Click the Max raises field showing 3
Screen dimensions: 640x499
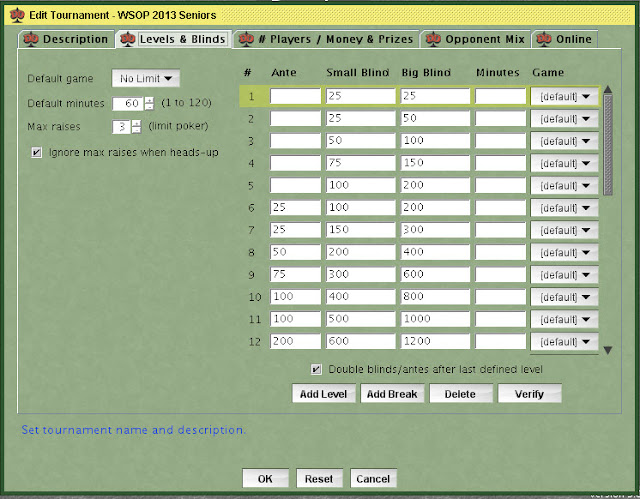click(x=121, y=127)
